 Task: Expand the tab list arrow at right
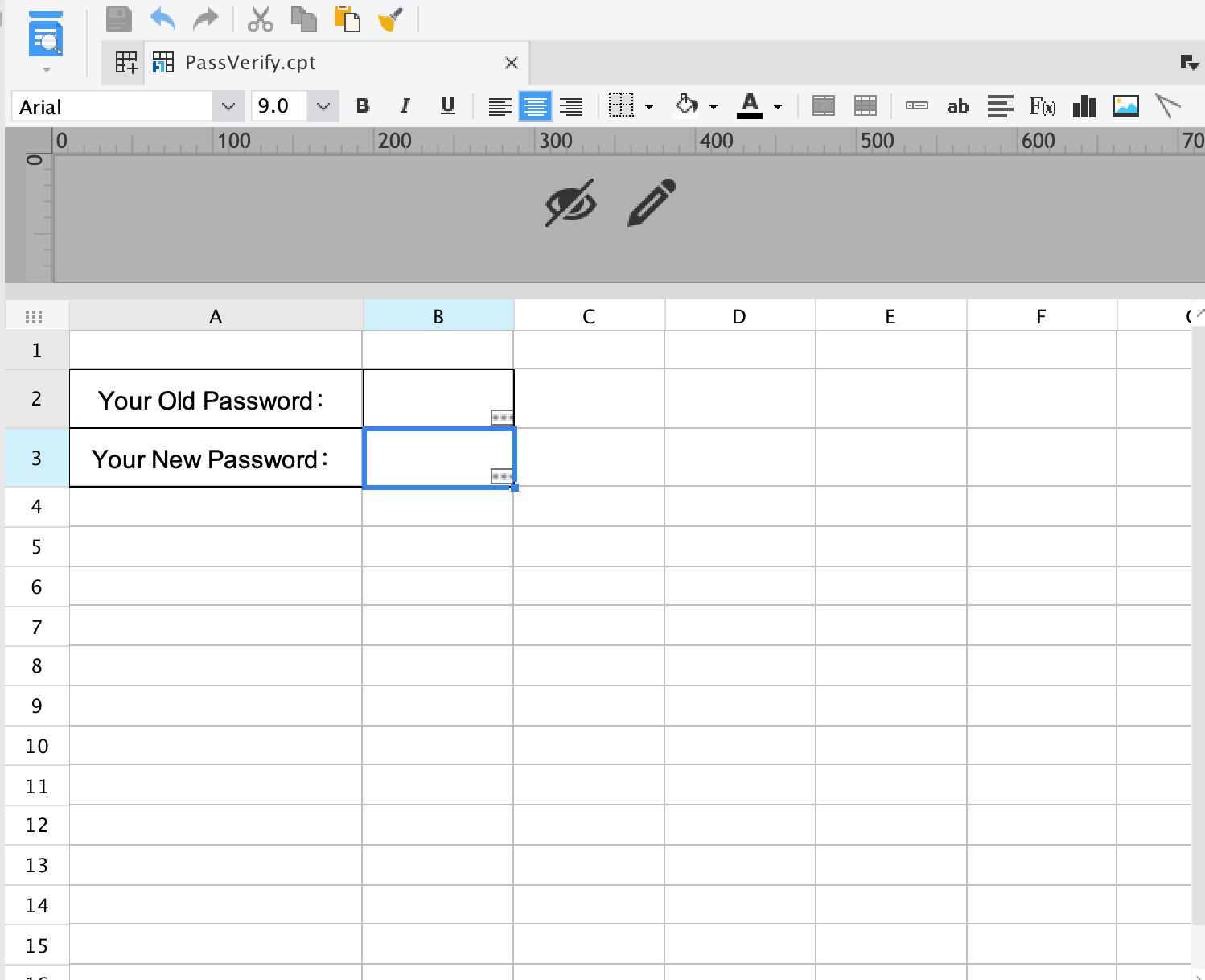(x=1190, y=62)
